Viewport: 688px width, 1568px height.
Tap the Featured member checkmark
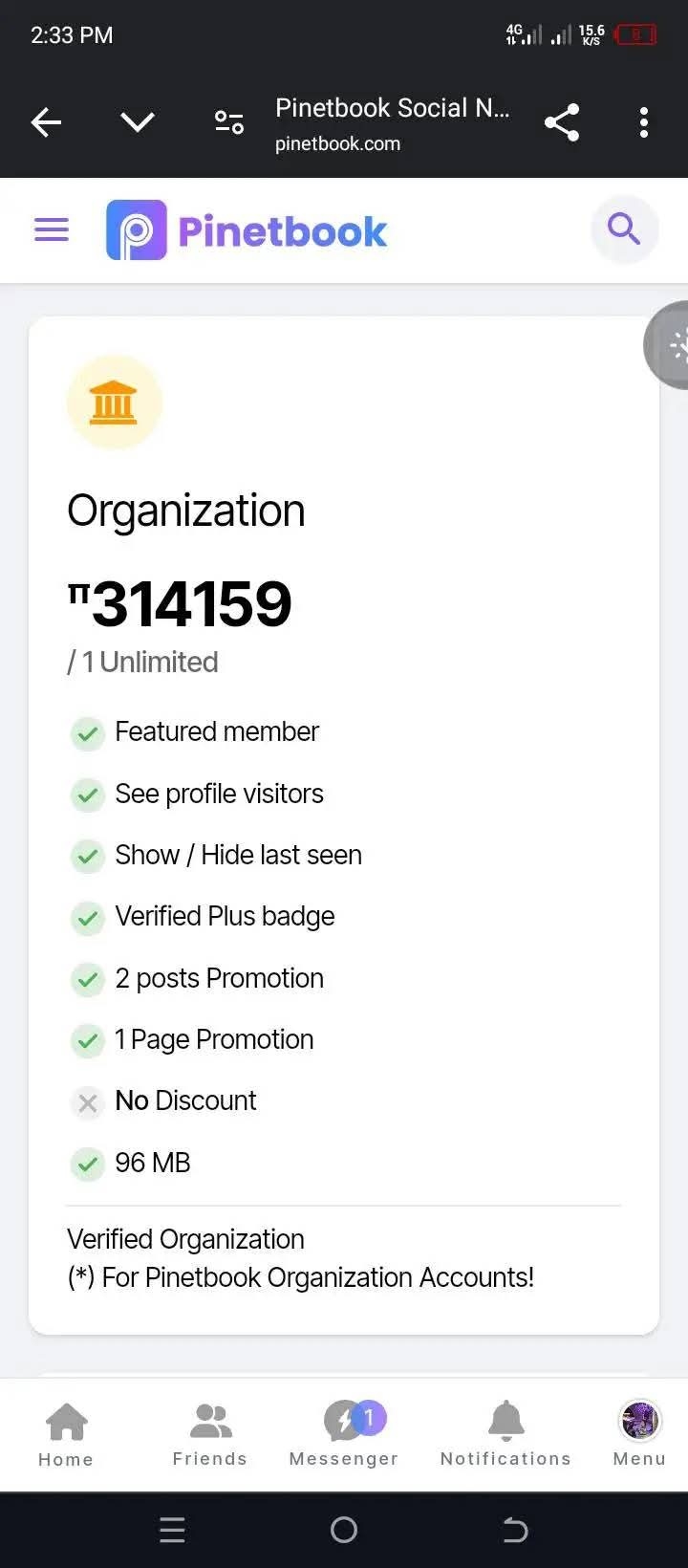coord(88,733)
